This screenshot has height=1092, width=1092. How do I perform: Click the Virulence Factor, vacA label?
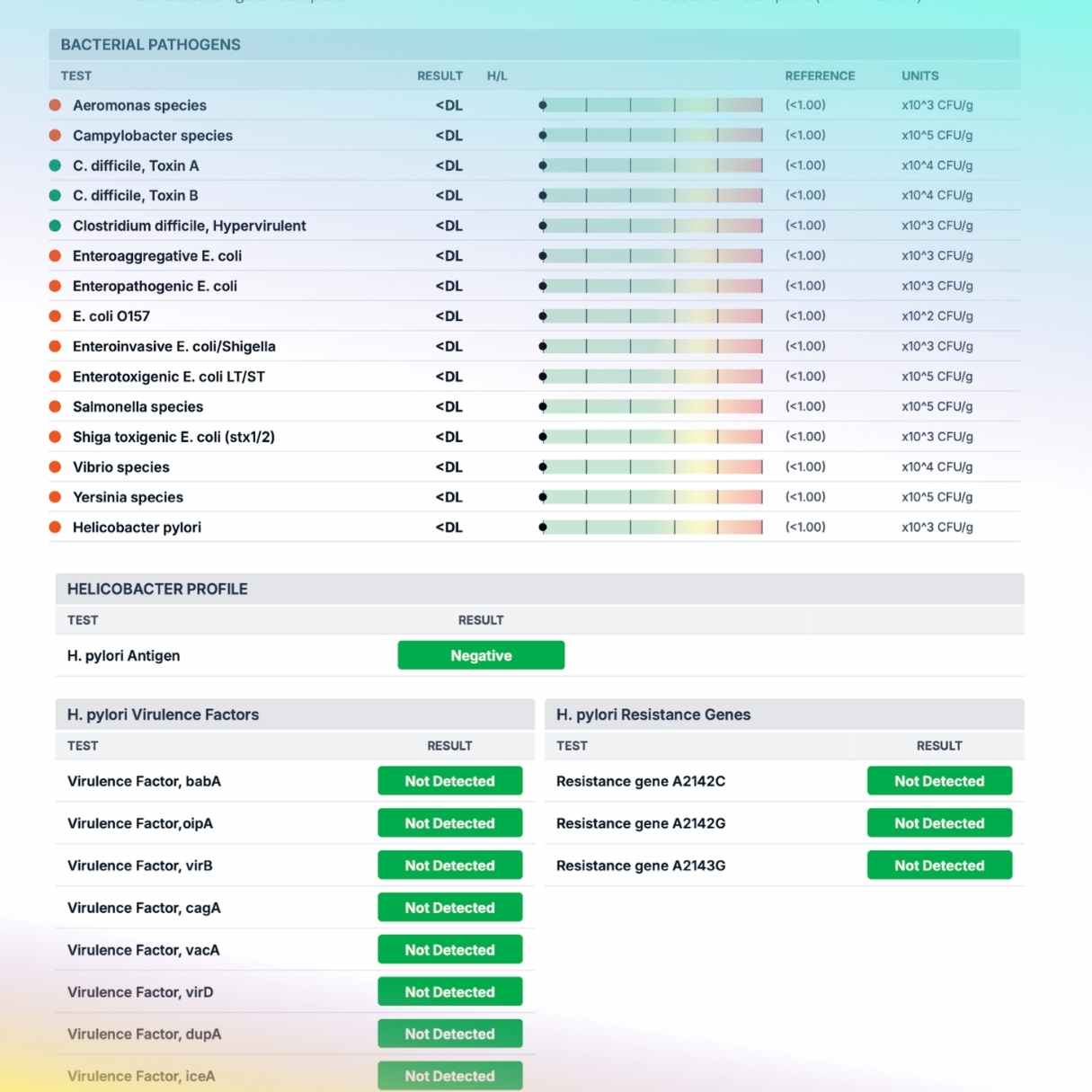[x=144, y=950]
